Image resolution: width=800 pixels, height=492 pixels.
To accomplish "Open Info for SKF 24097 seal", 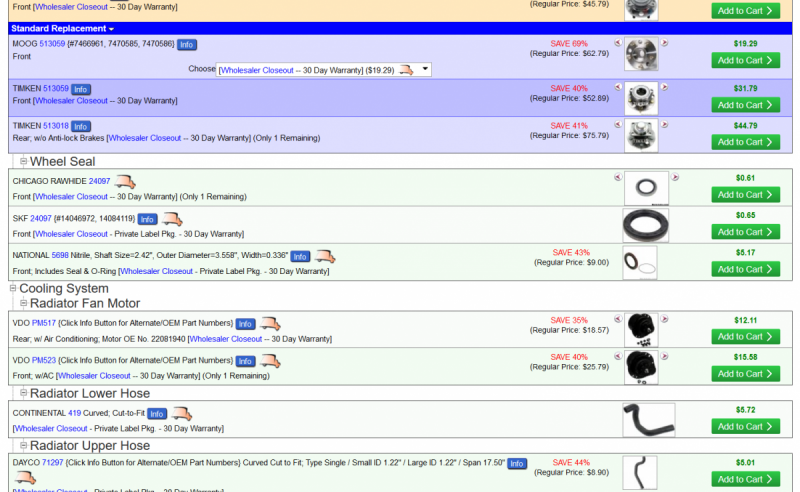I will (147, 219).
